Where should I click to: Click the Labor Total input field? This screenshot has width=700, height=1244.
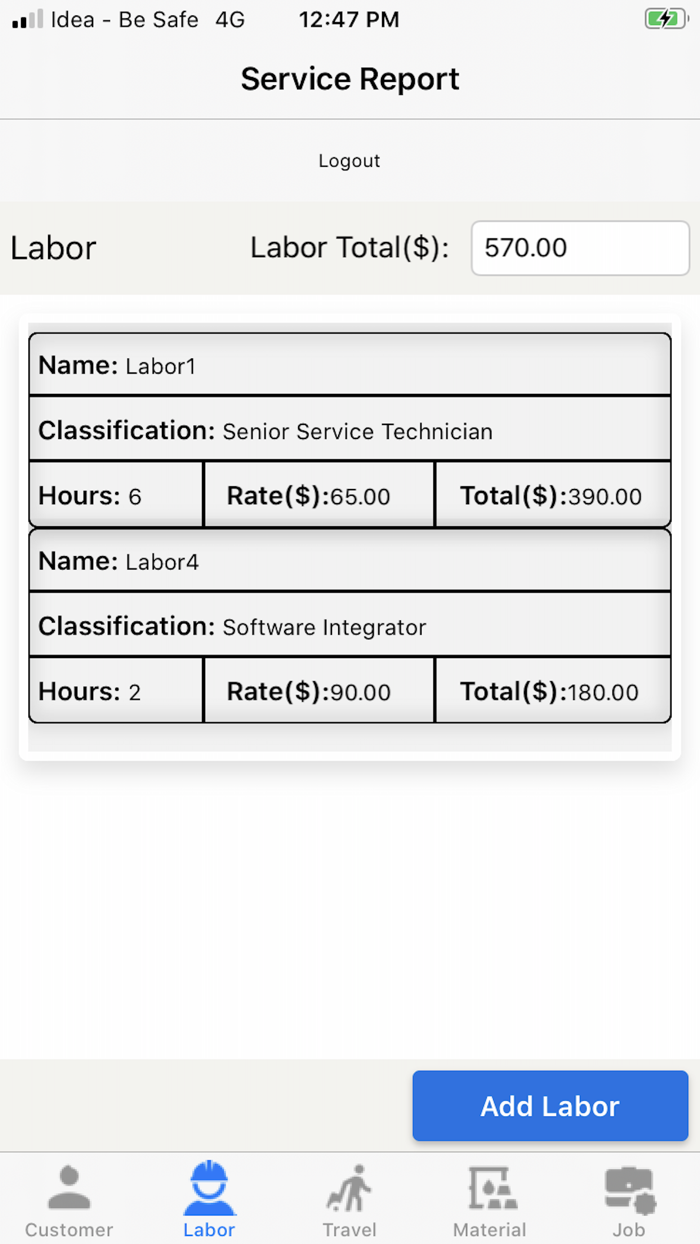coord(580,248)
